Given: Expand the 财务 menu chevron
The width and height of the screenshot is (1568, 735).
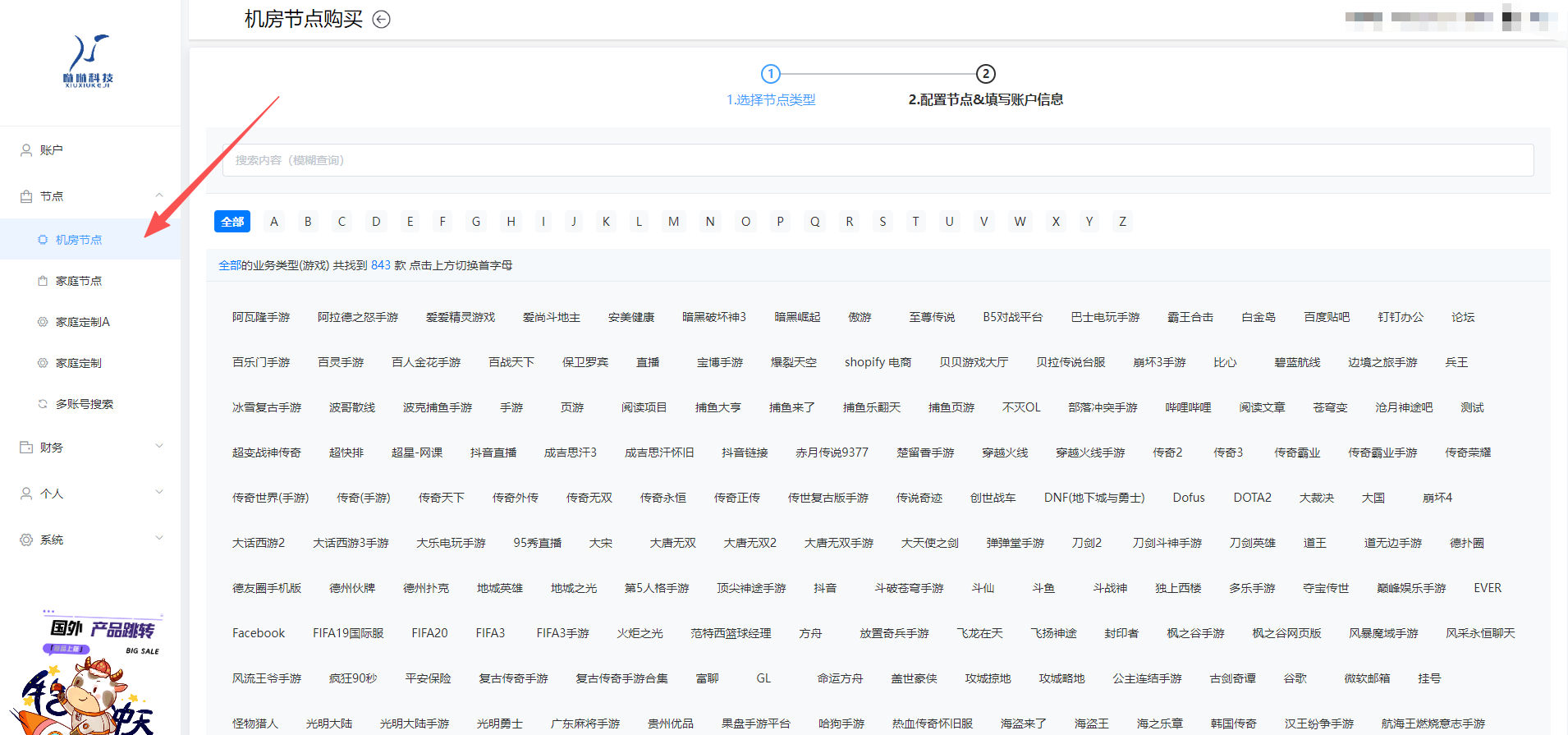Looking at the screenshot, I should coord(159,446).
